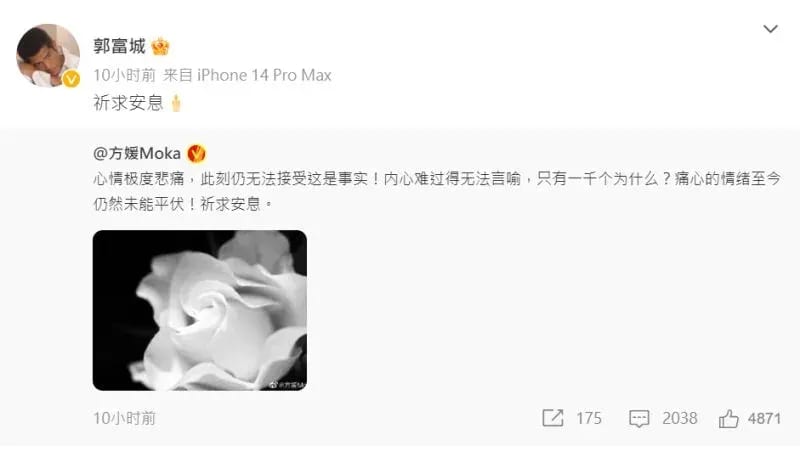Click the 郭富城 username link
Image resolution: width=800 pixels, height=451 pixels.
point(119,46)
